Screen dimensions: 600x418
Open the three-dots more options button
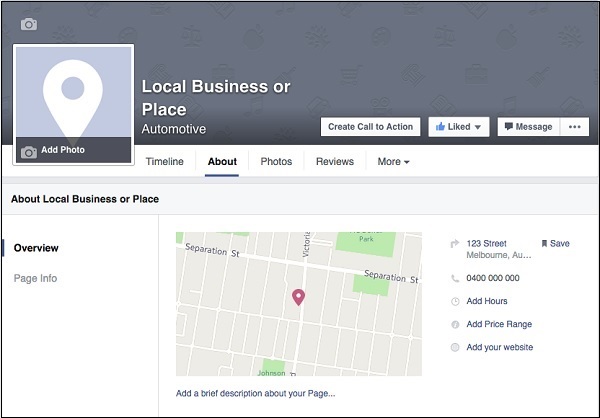pos(574,127)
